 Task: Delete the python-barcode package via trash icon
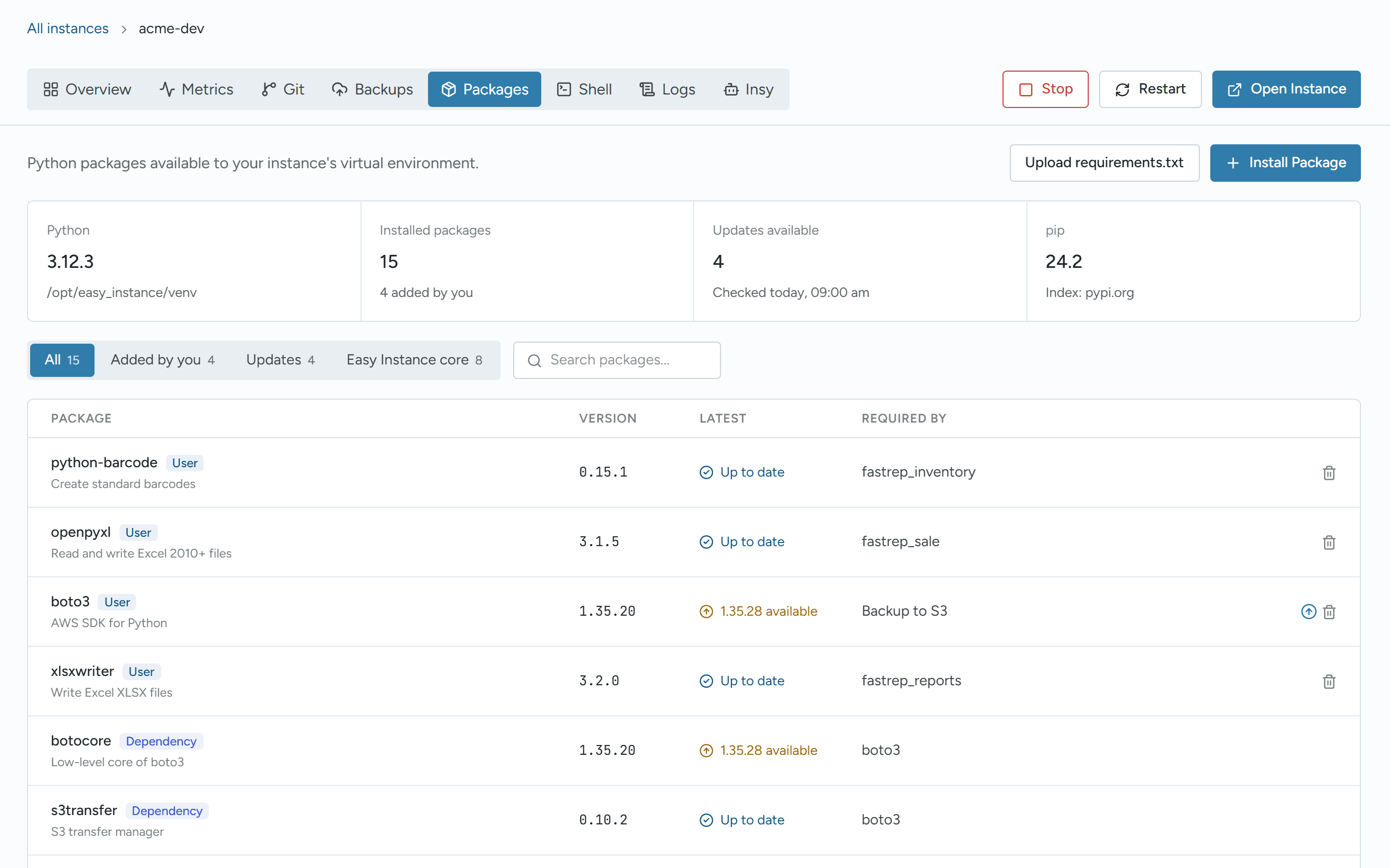click(1329, 472)
